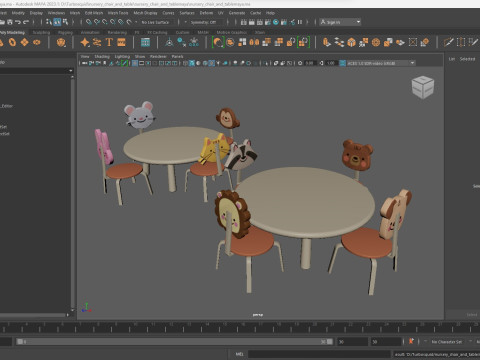Click the super shape sphere shelf icon
The height and width of the screenshot is (360, 480).
pos(61,42)
